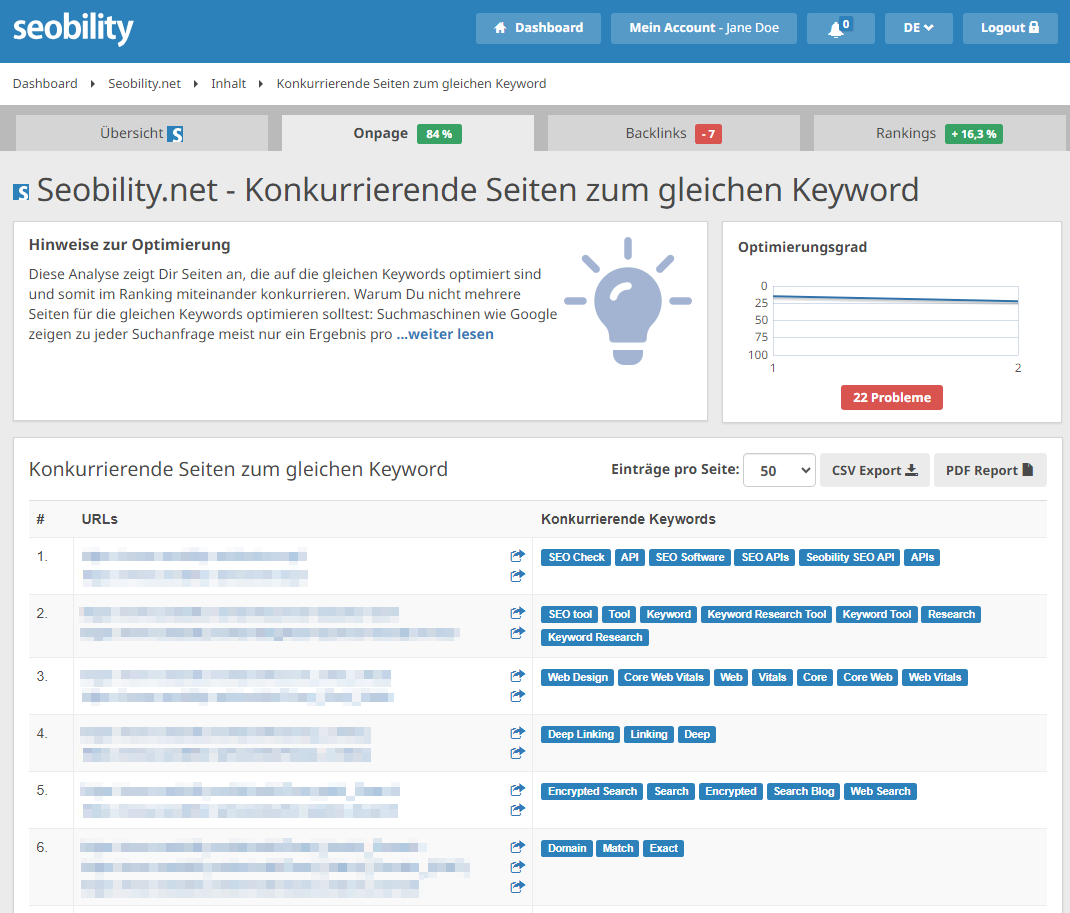Click the Deep Linking tag
The width and height of the screenshot is (1070, 913).
tap(581, 734)
